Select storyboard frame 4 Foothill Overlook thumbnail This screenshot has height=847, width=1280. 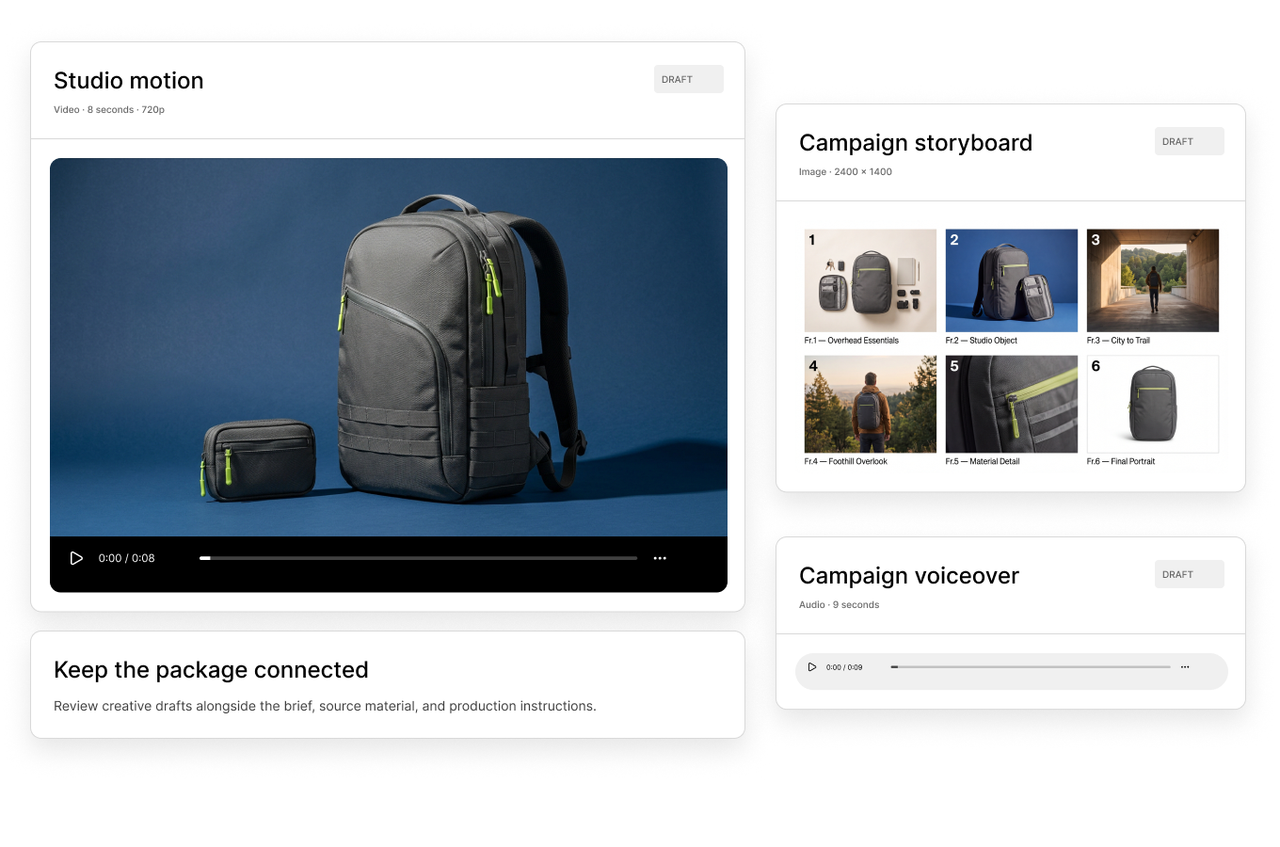tap(870, 404)
